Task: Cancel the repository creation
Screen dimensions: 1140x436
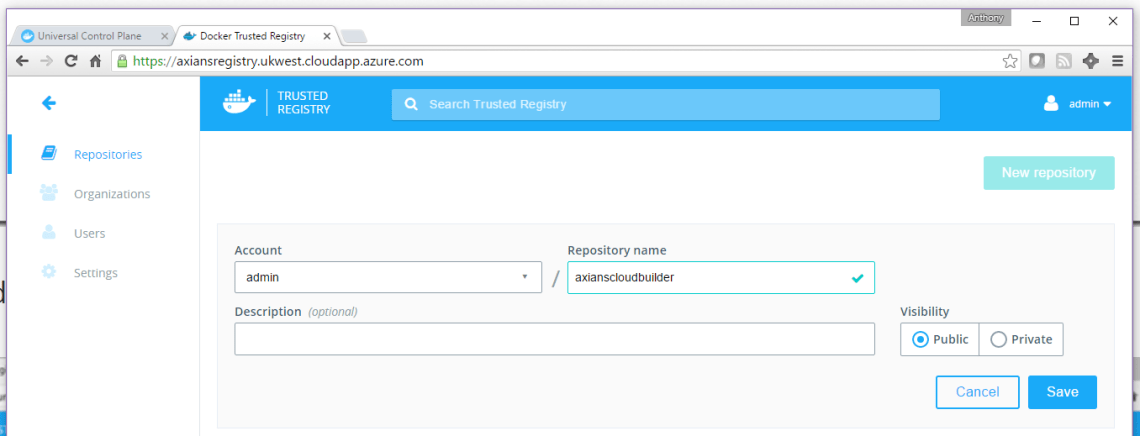Action: tap(977, 392)
